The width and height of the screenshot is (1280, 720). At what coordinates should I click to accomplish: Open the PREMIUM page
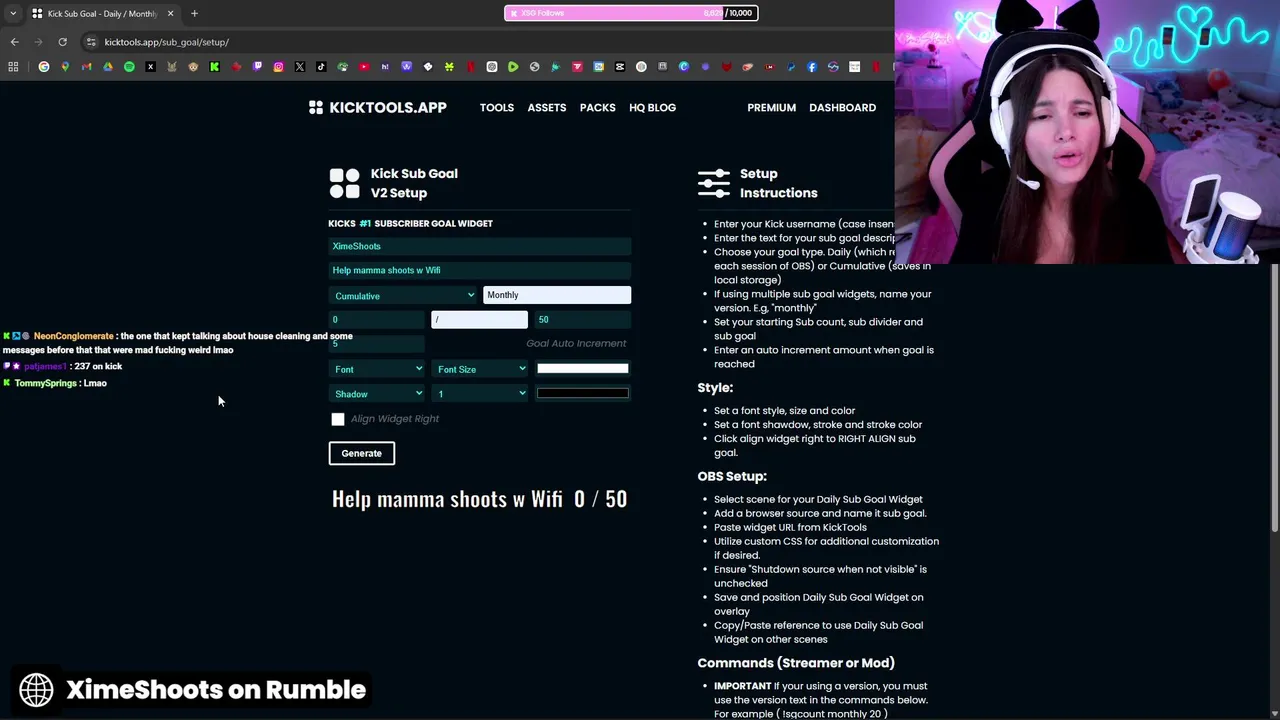click(x=772, y=107)
